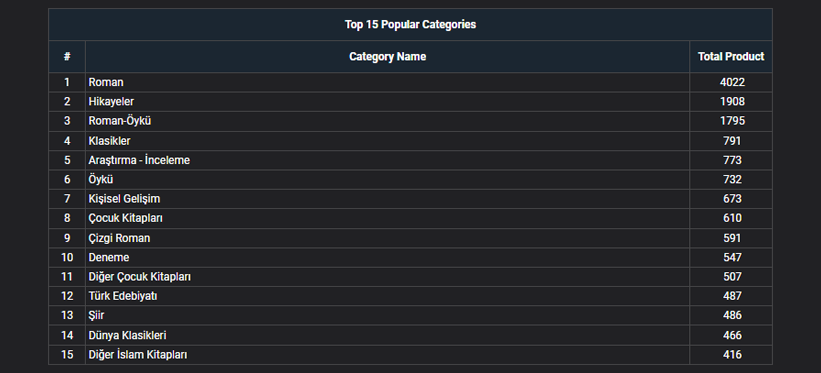Image resolution: width=821 pixels, height=373 pixels.
Task: Click the total value 466
Action: point(732,335)
